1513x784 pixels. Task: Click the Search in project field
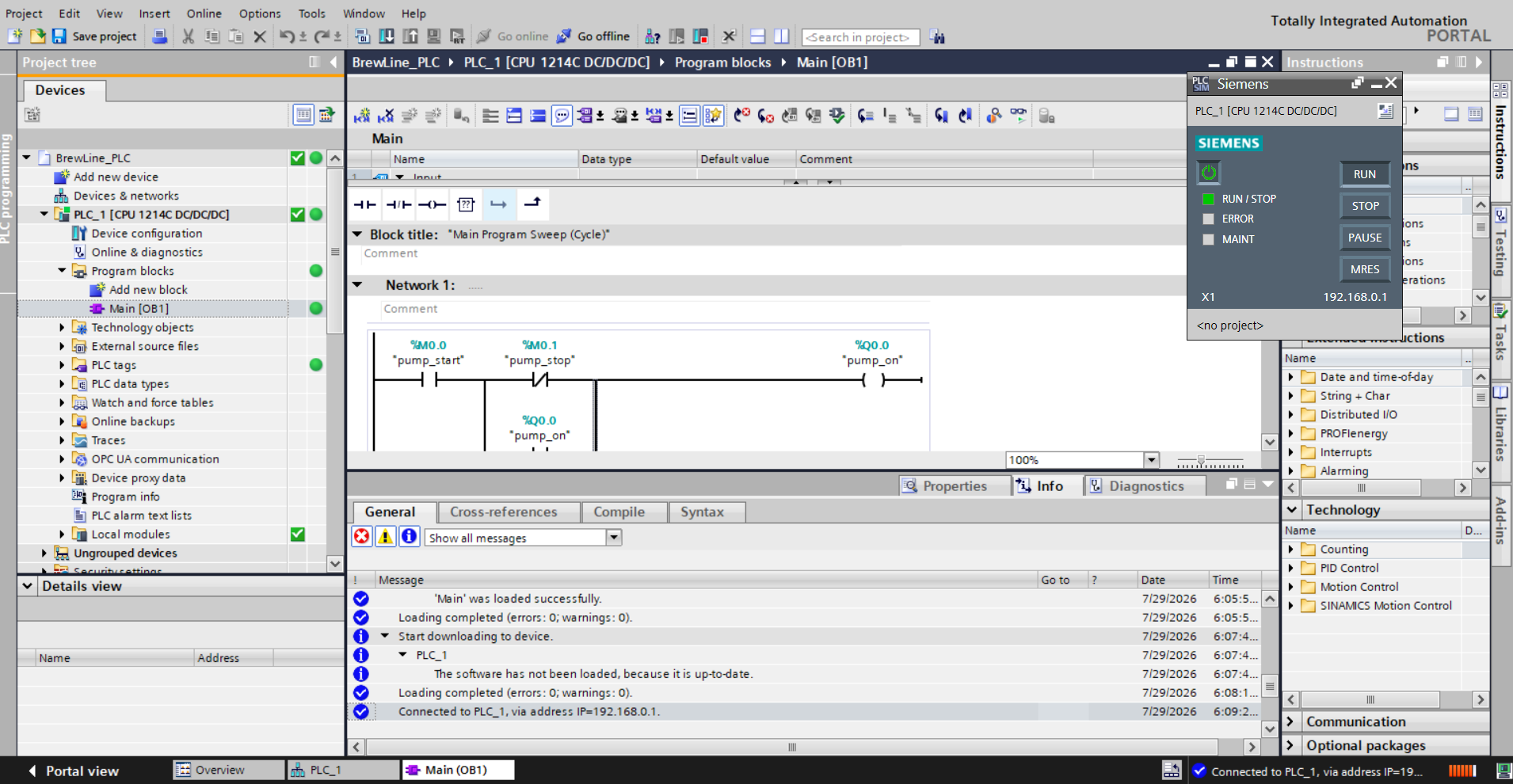click(861, 37)
